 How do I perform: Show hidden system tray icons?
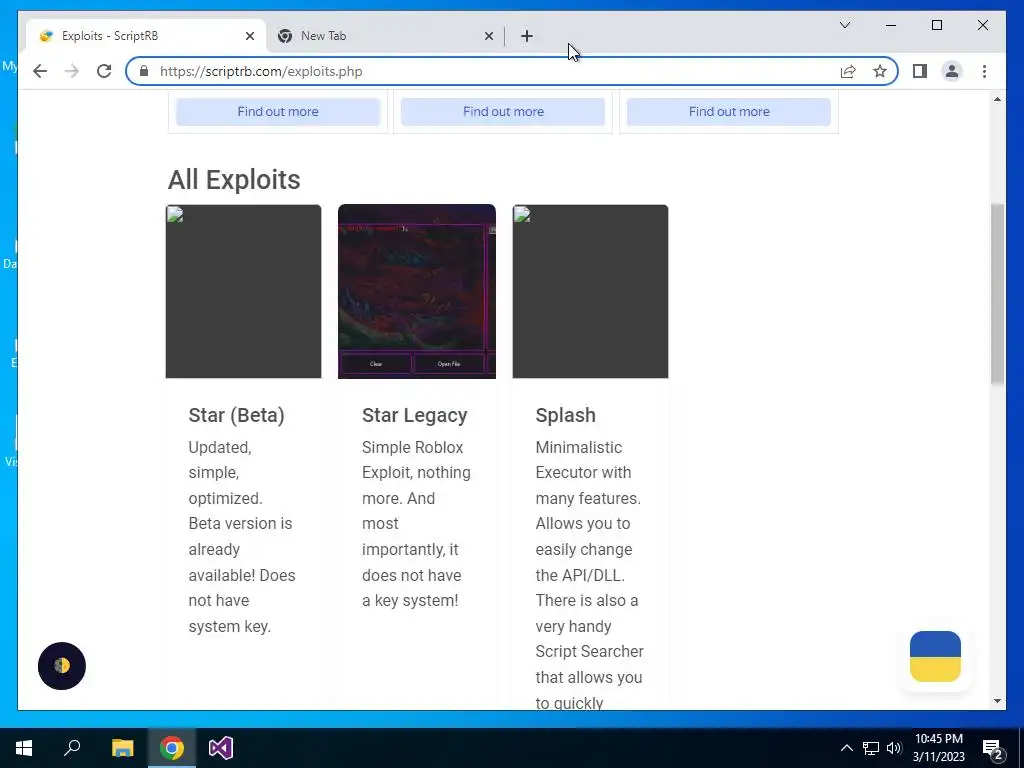[846, 748]
